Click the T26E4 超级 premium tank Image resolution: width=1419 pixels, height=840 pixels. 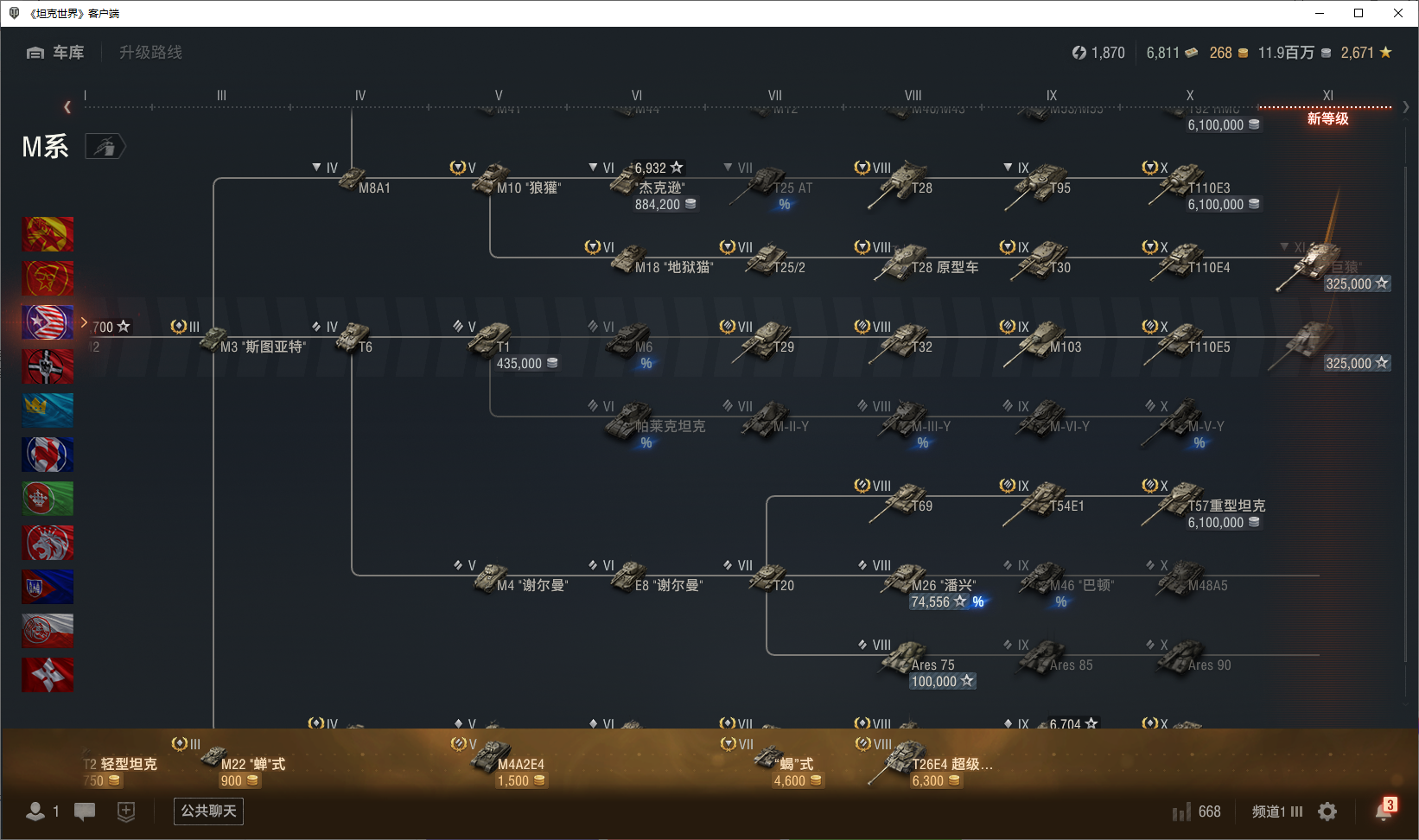932,762
